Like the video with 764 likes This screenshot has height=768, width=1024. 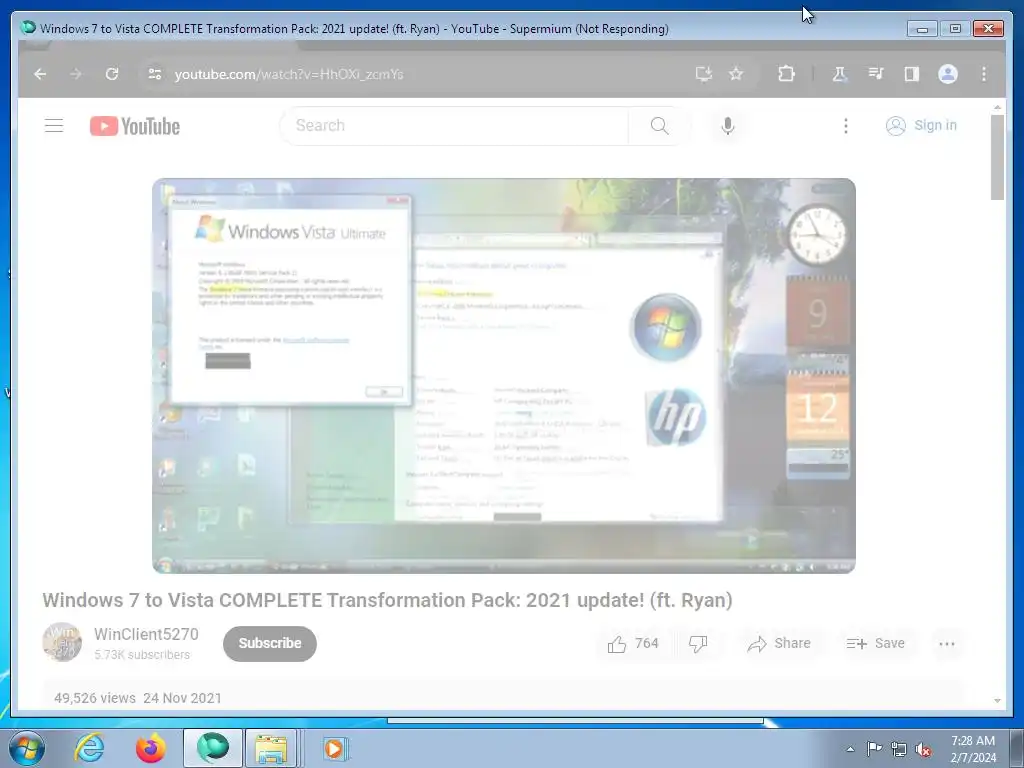[633, 644]
